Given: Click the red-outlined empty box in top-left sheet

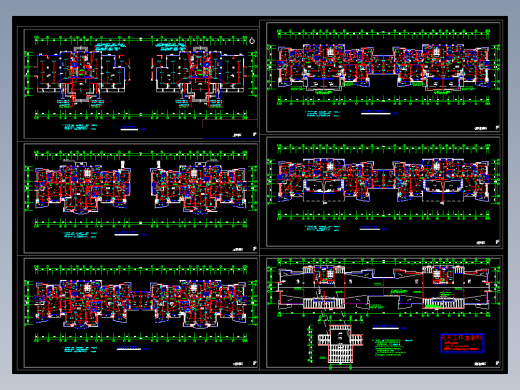Looking at the screenshot, I should [x=230, y=128].
